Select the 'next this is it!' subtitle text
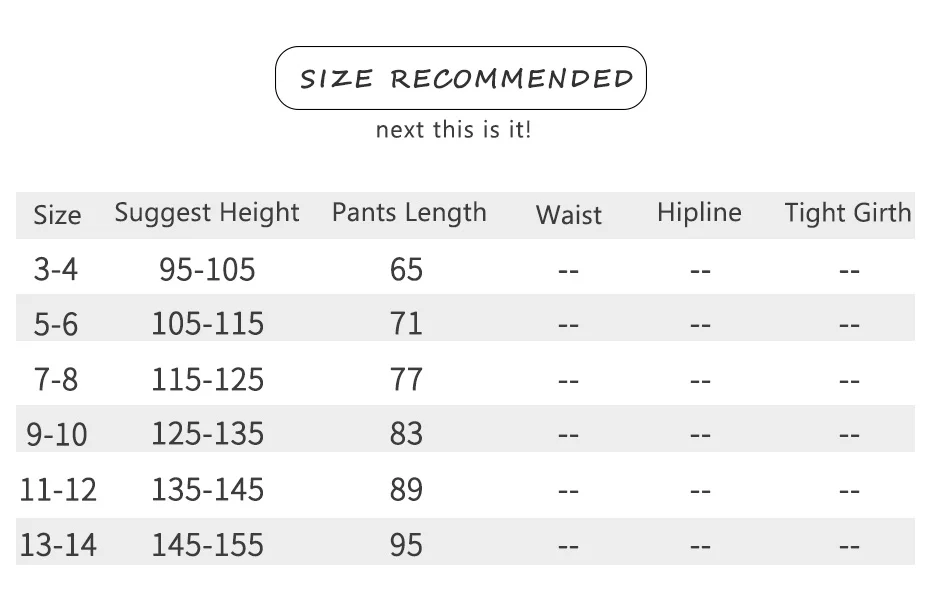This screenshot has height=601, width=930. click(454, 129)
